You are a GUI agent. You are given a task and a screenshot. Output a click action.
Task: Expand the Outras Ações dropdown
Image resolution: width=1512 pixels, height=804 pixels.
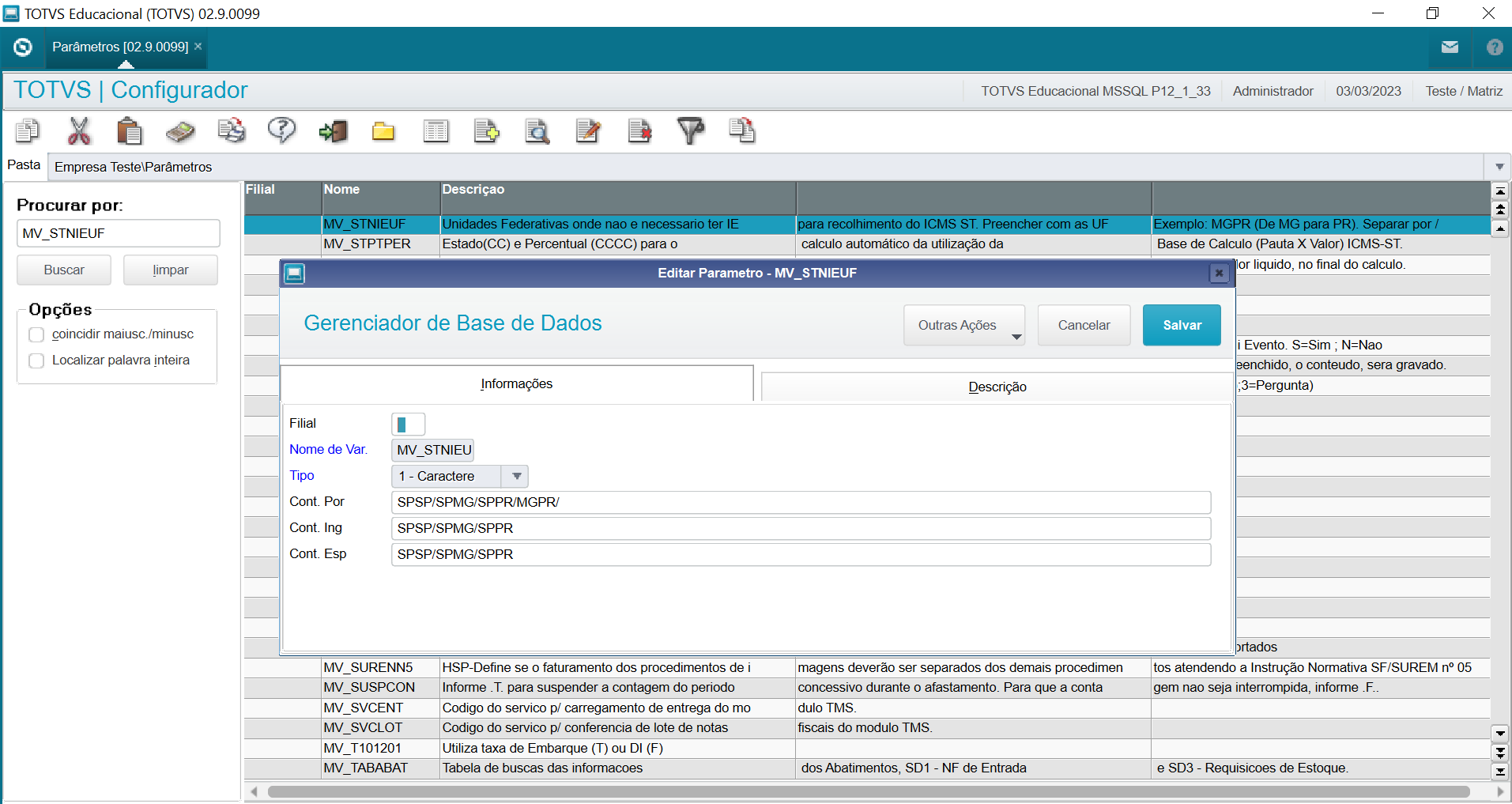pos(964,325)
